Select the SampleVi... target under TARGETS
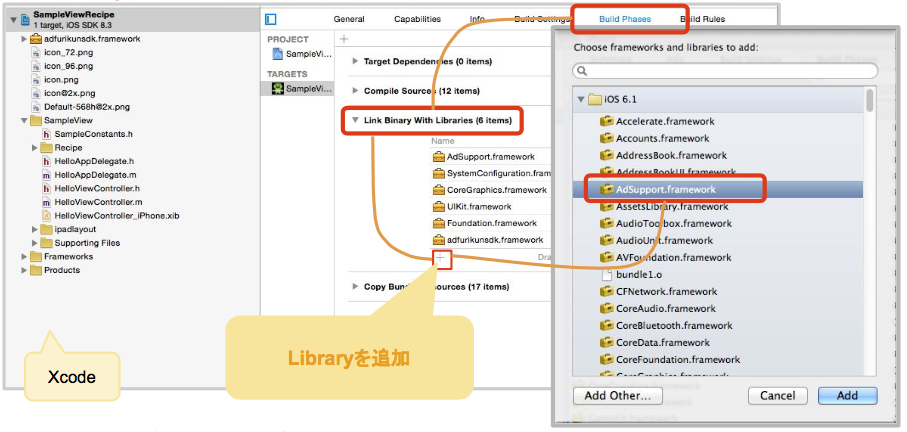The image size is (907, 432). pos(301,88)
